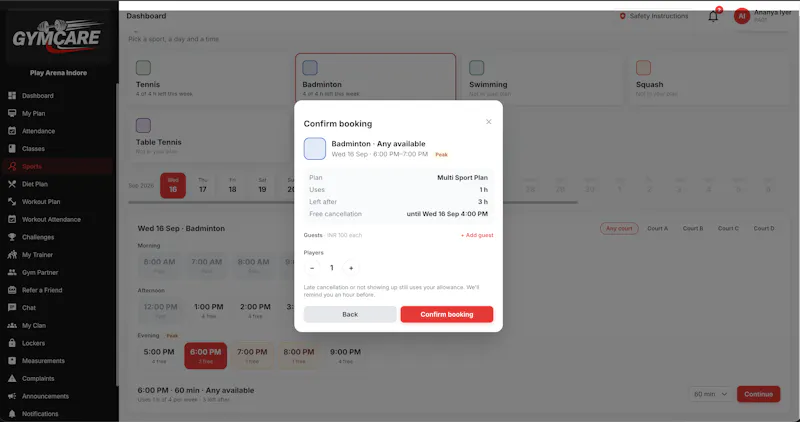This screenshot has height=422, width=800.
Task: Click the Dashboard sidebar icon
Action: pos(12,95)
